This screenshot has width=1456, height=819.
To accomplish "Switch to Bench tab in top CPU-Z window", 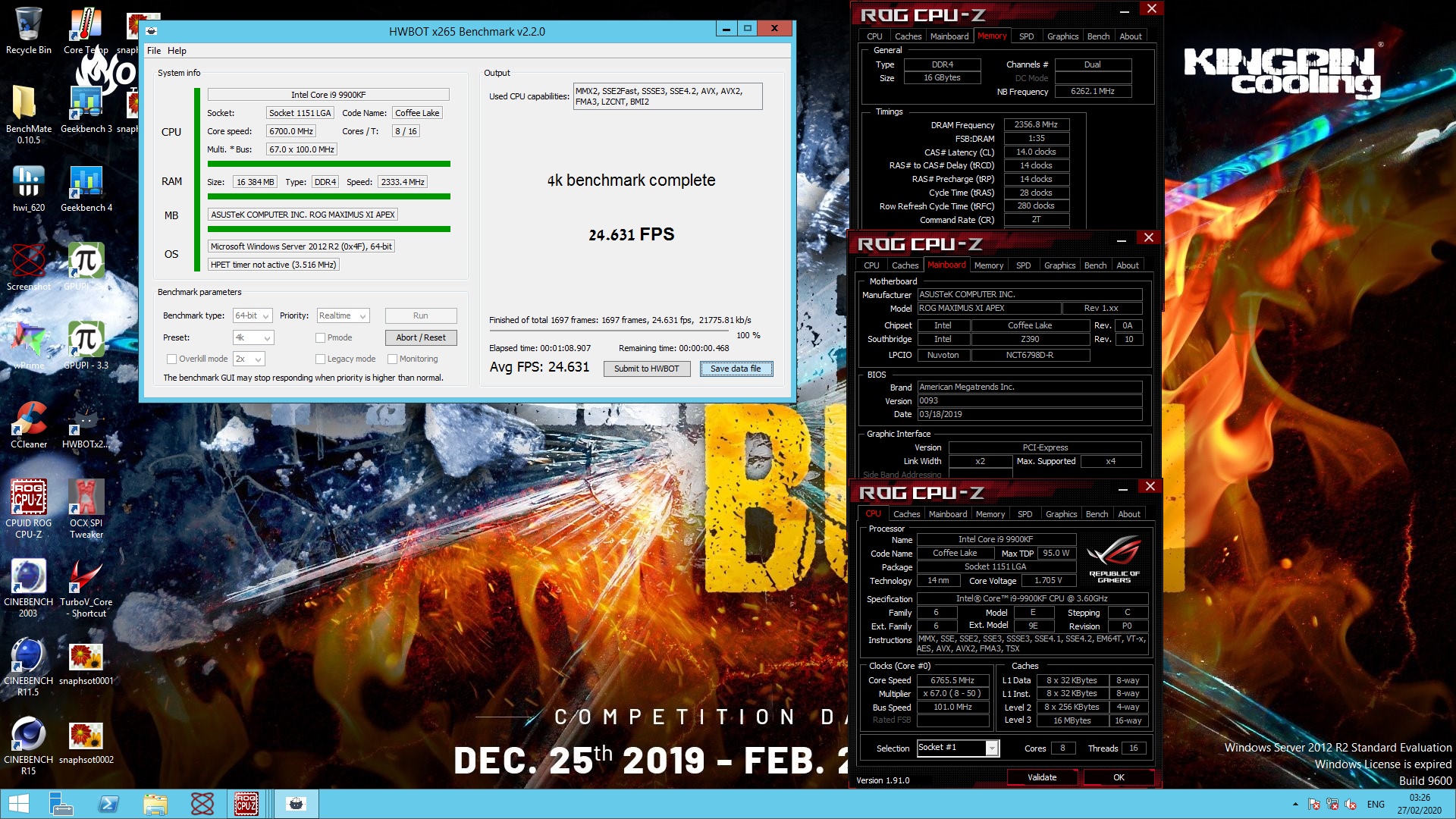I will [x=1098, y=36].
